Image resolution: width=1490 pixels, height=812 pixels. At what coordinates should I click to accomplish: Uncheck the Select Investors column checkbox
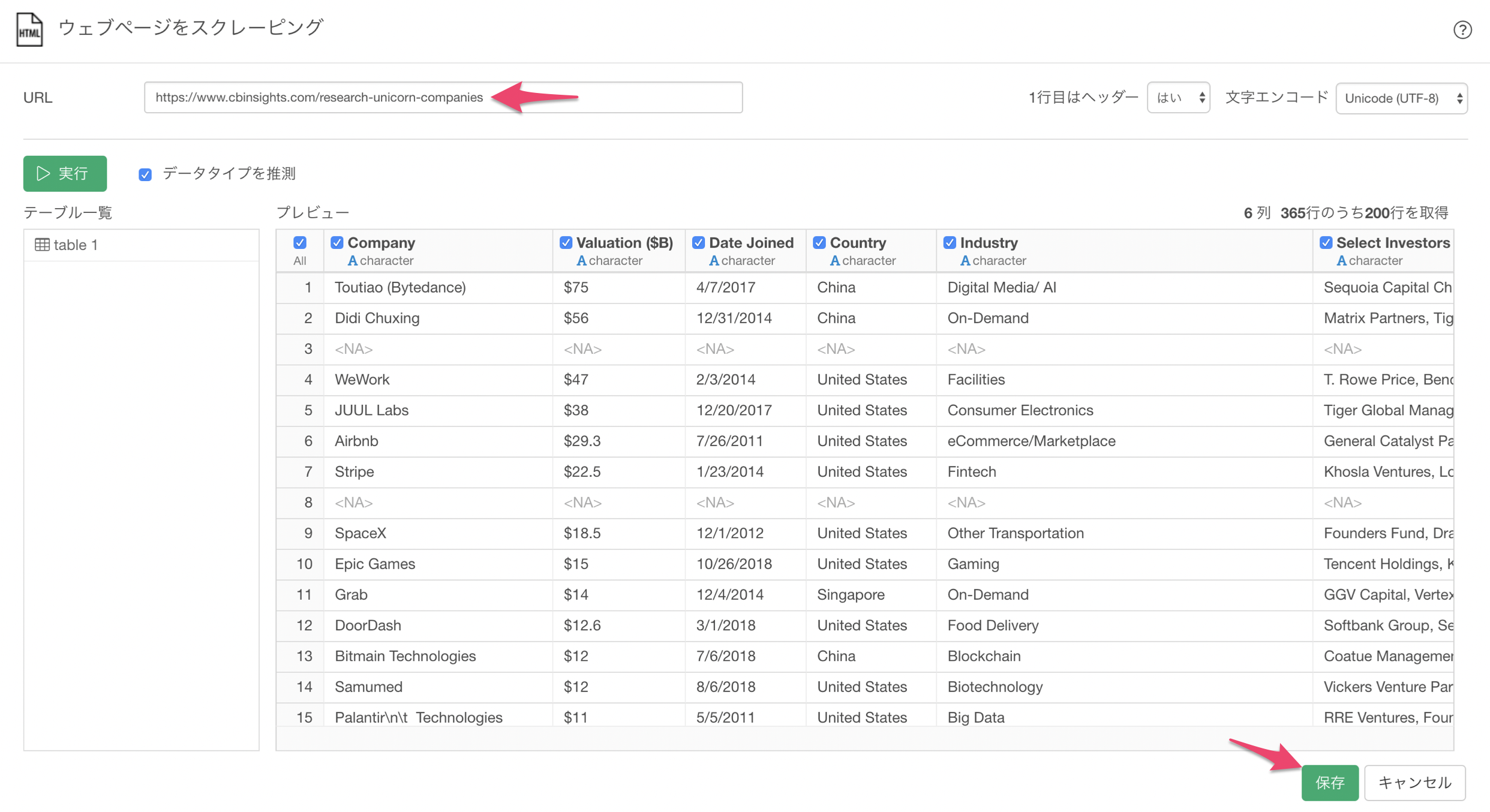click(1326, 243)
